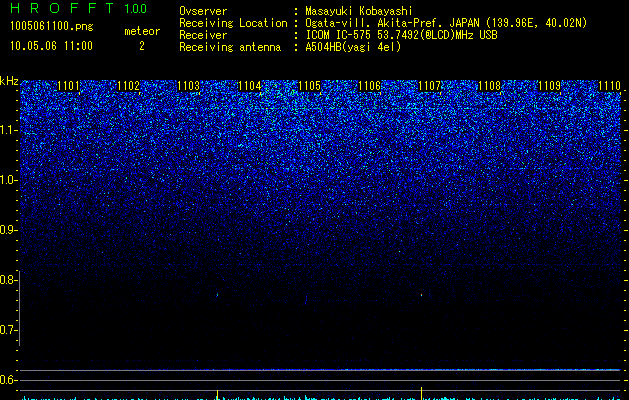
Task: Click the 'Receiving Location' field label
Action: pyautogui.click(x=233, y=23)
